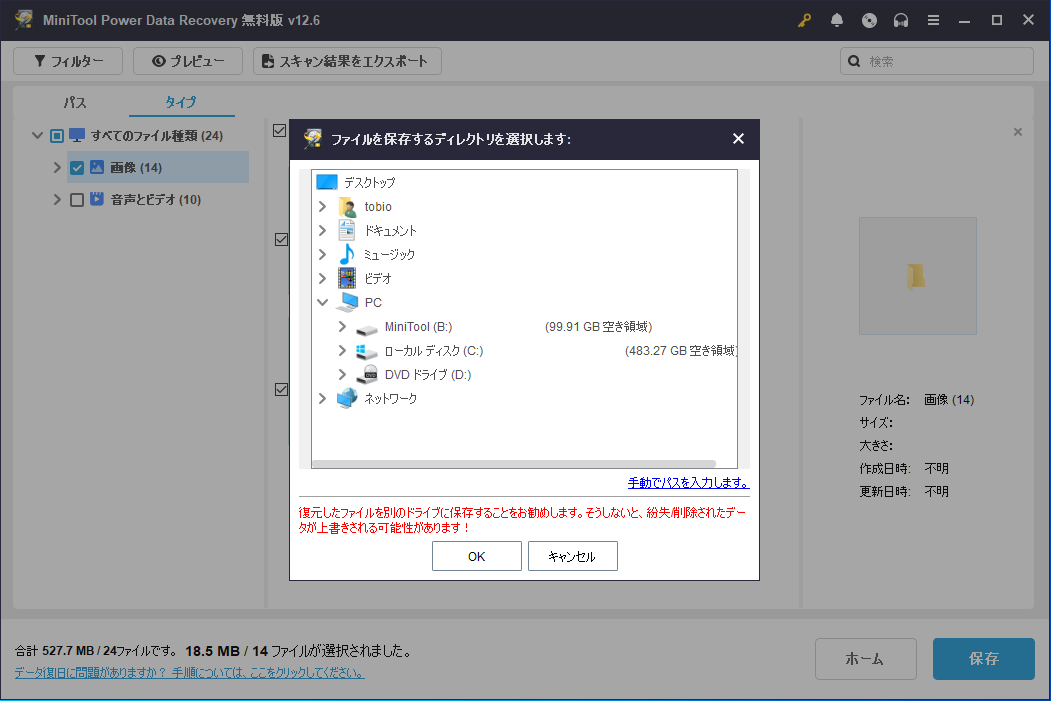The image size is (1051, 701).
Task: Toggle the top file list checkbox
Action: pos(280,131)
